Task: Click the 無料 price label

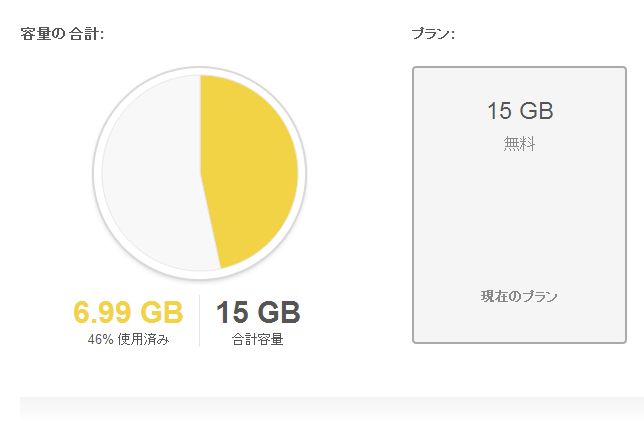Action: pos(519,144)
